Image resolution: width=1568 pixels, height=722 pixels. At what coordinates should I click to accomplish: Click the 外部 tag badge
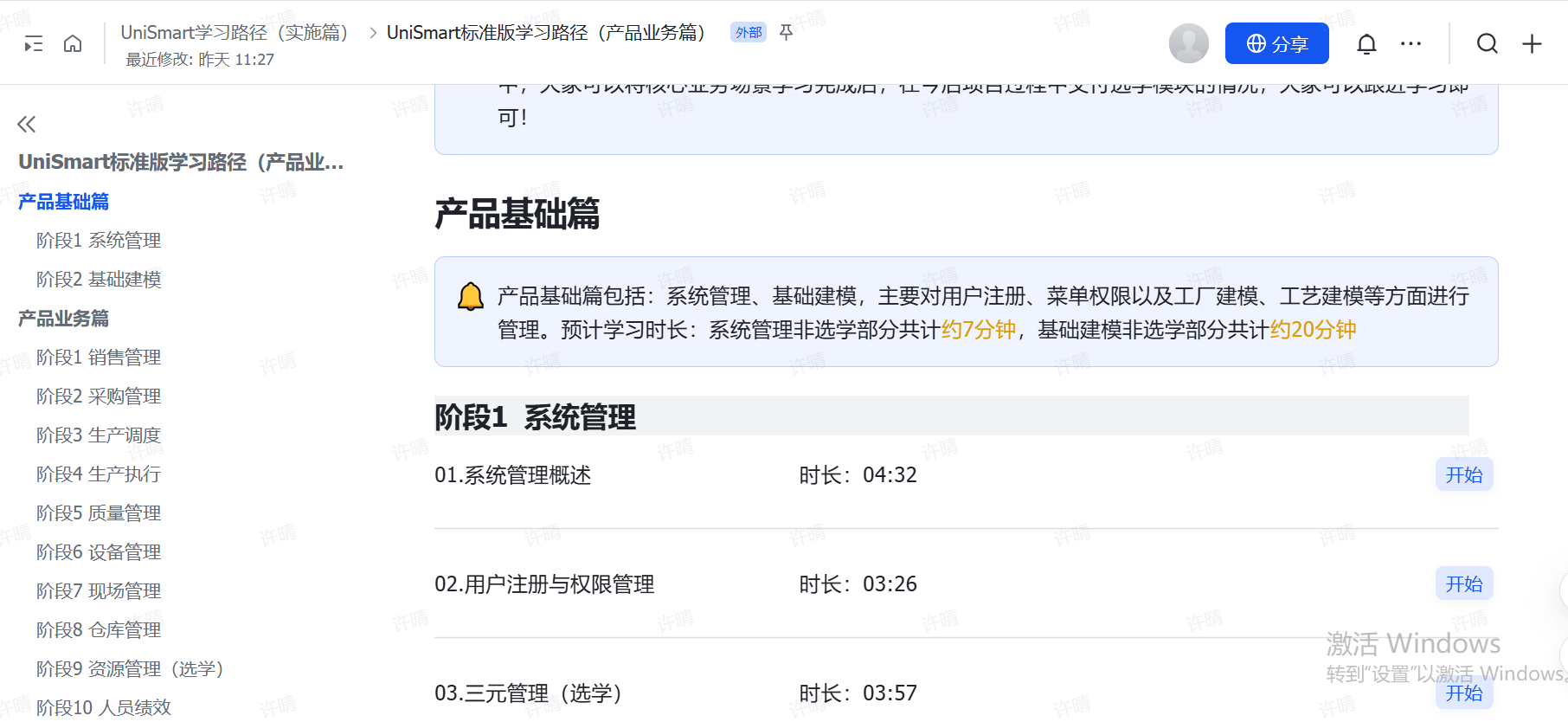point(749,33)
